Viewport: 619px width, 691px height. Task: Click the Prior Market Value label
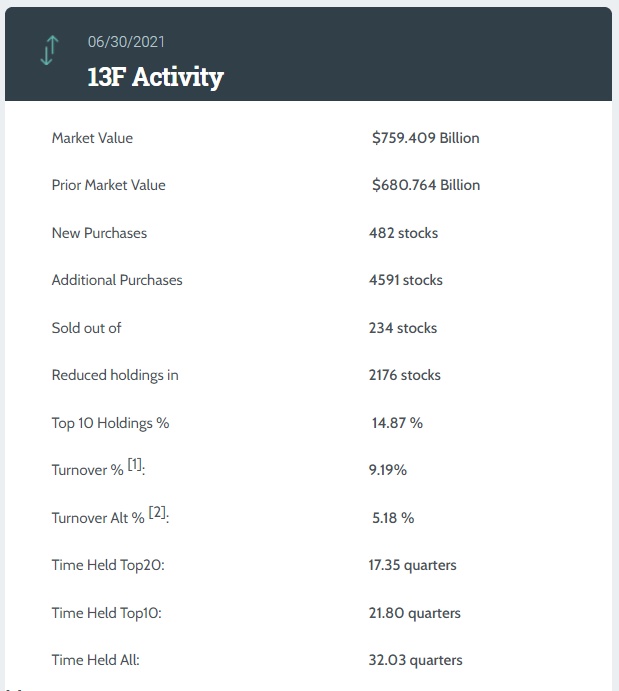(x=108, y=185)
